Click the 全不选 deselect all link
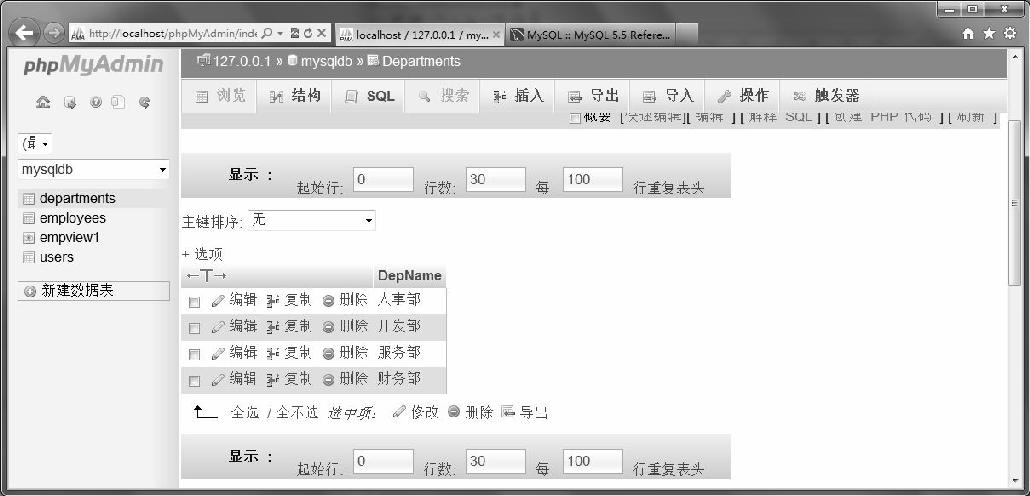1030x496 pixels. (296, 413)
